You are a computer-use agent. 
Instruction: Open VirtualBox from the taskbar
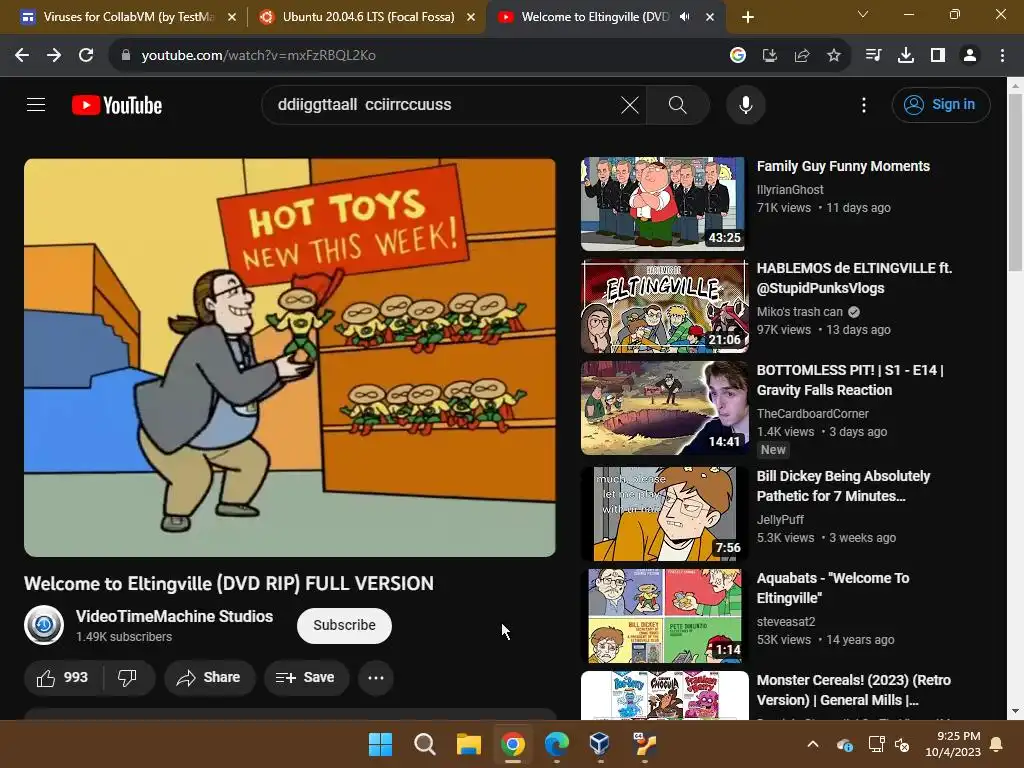(x=600, y=744)
